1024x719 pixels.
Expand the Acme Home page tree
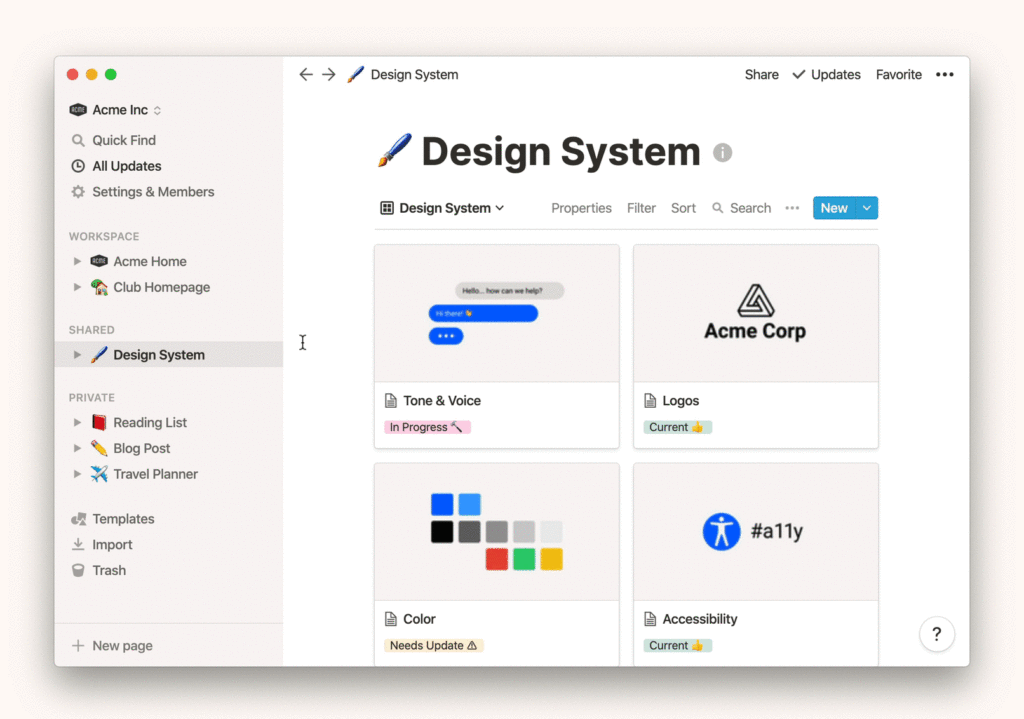click(x=77, y=262)
